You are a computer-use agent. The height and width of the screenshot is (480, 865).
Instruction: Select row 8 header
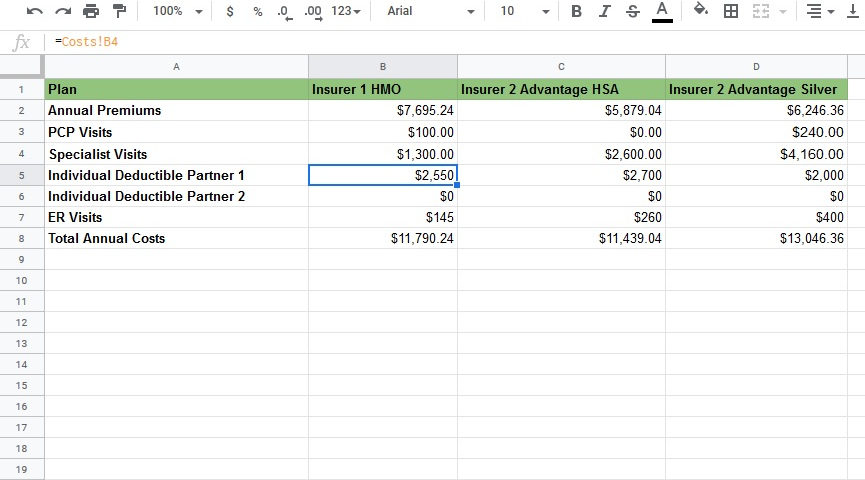click(22, 238)
